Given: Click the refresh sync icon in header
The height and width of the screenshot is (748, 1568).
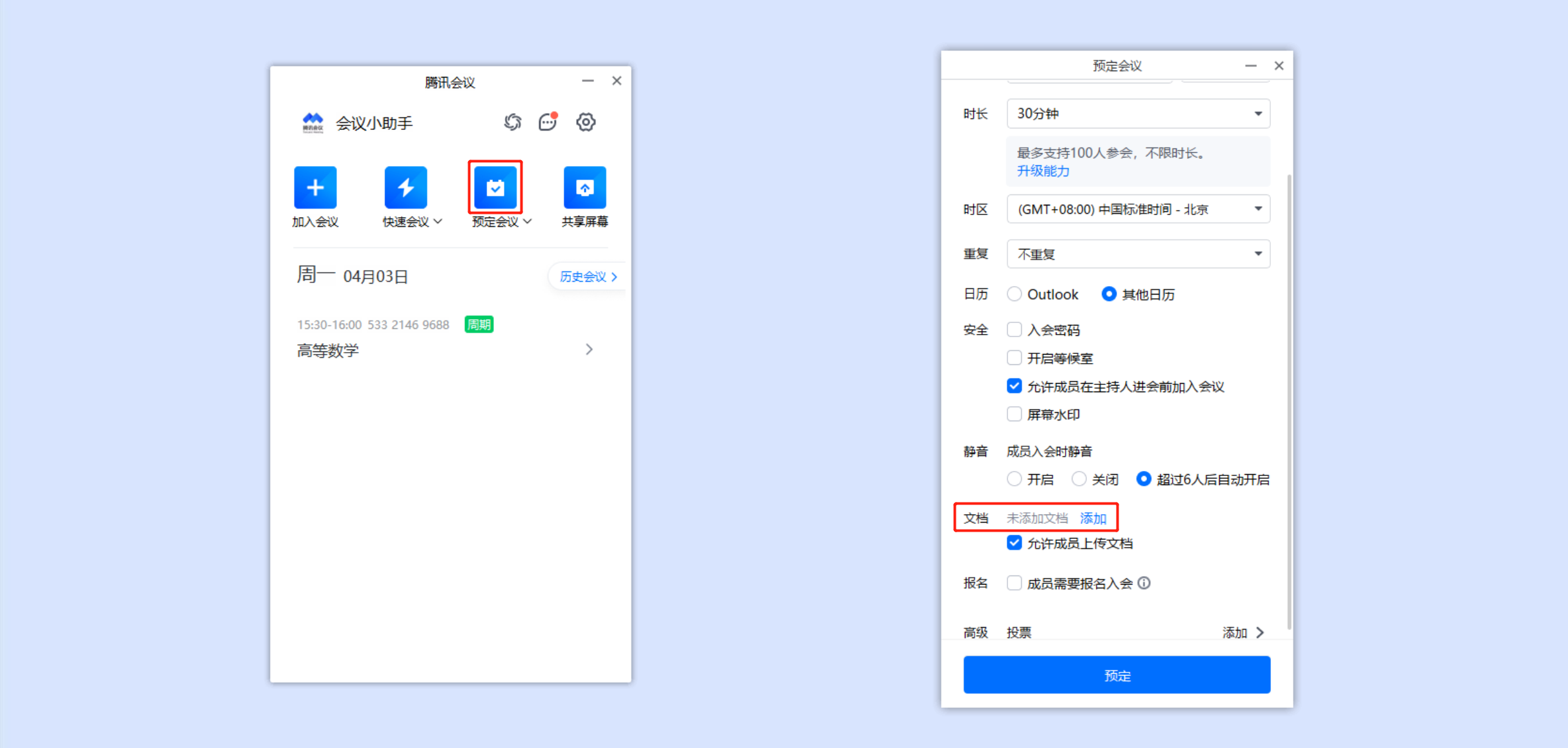Looking at the screenshot, I should click(513, 122).
